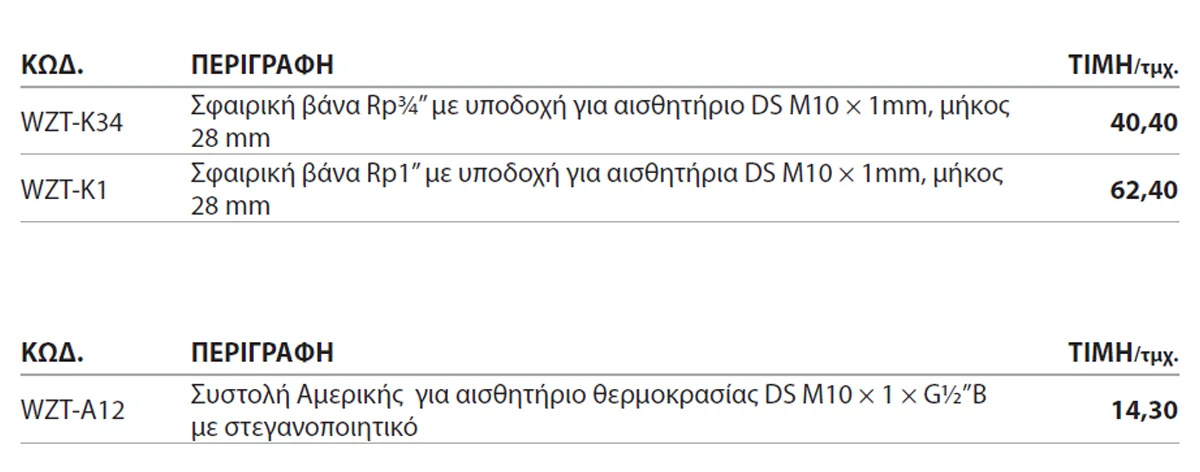Click '28 mm' in the WZT-K1 row
Viewport: 1200px width, 472px height.
[230, 204]
